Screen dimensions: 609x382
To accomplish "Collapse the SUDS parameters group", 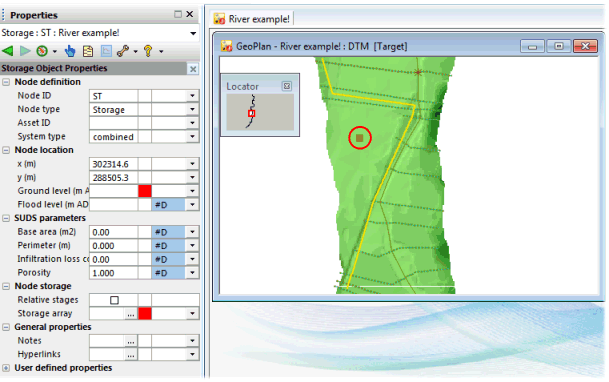I will (6, 219).
